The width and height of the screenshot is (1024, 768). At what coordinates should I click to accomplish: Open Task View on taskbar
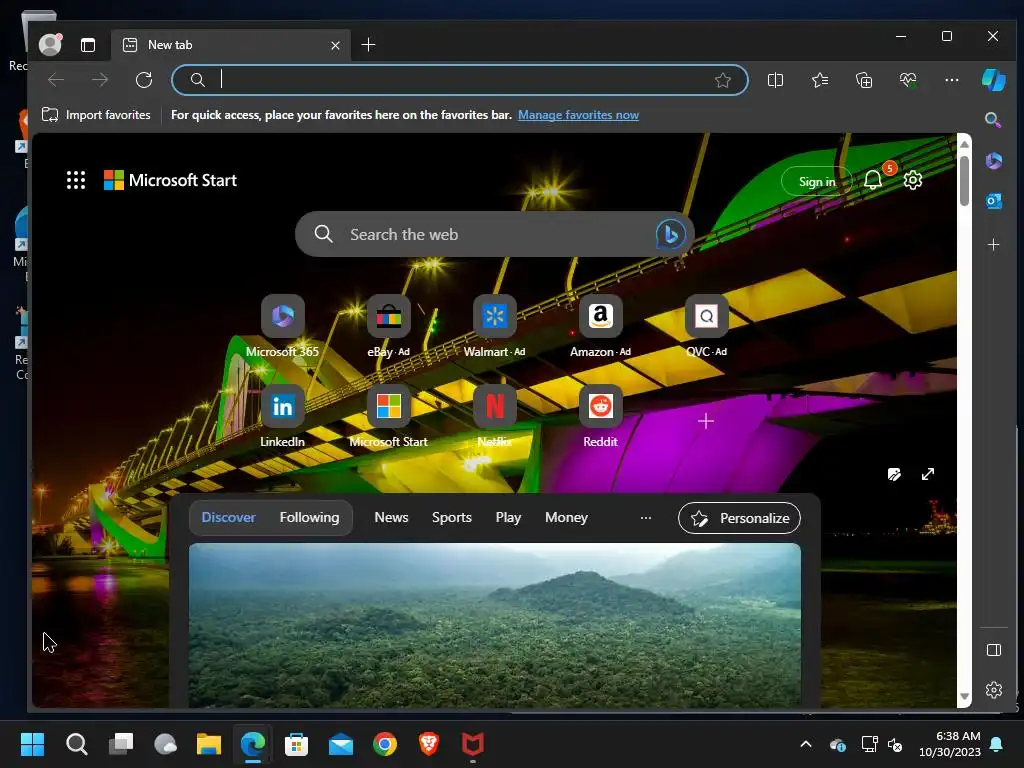(x=121, y=744)
